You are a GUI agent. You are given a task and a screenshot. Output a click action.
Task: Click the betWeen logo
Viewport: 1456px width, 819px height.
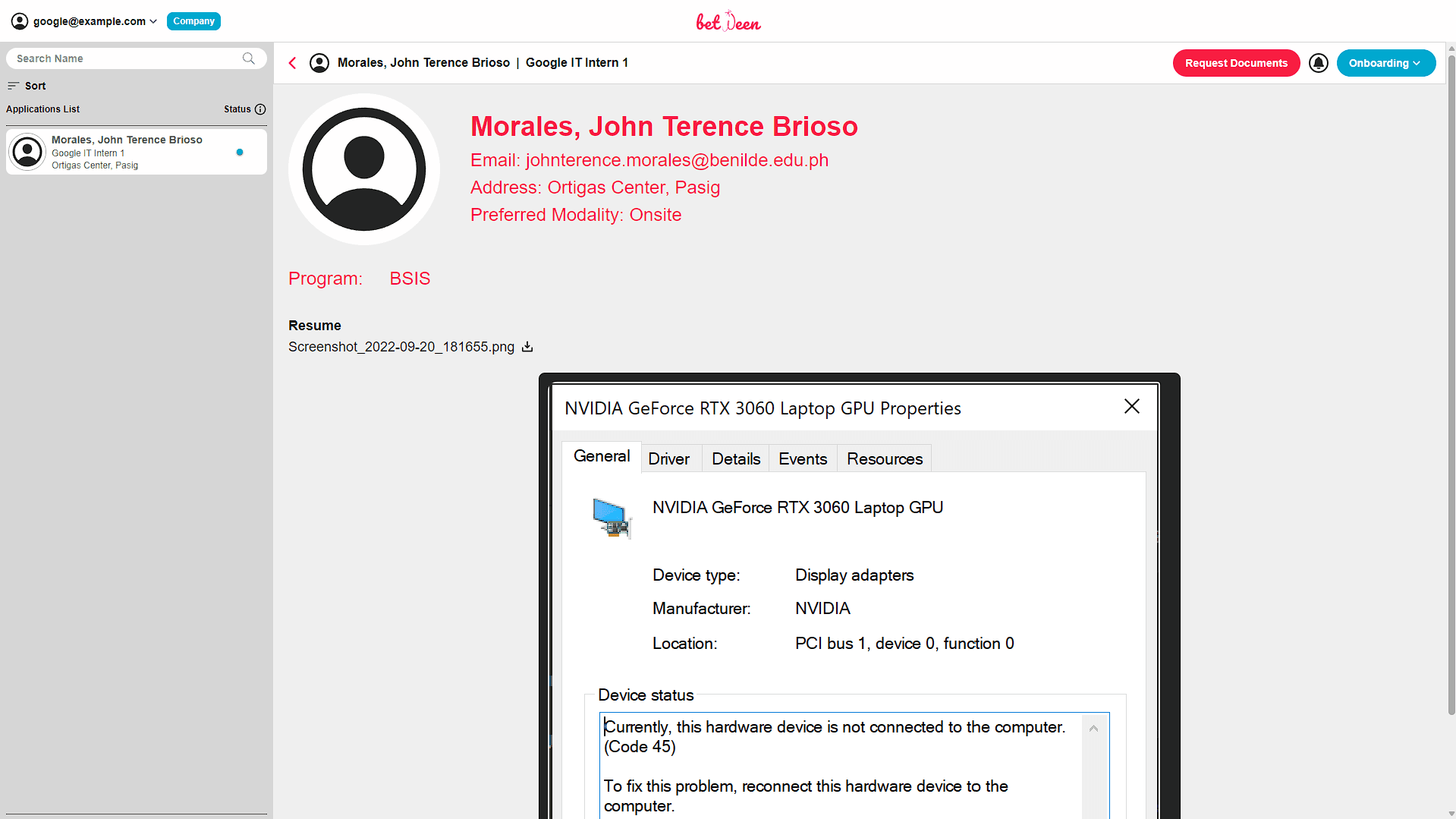pyautogui.click(x=728, y=21)
